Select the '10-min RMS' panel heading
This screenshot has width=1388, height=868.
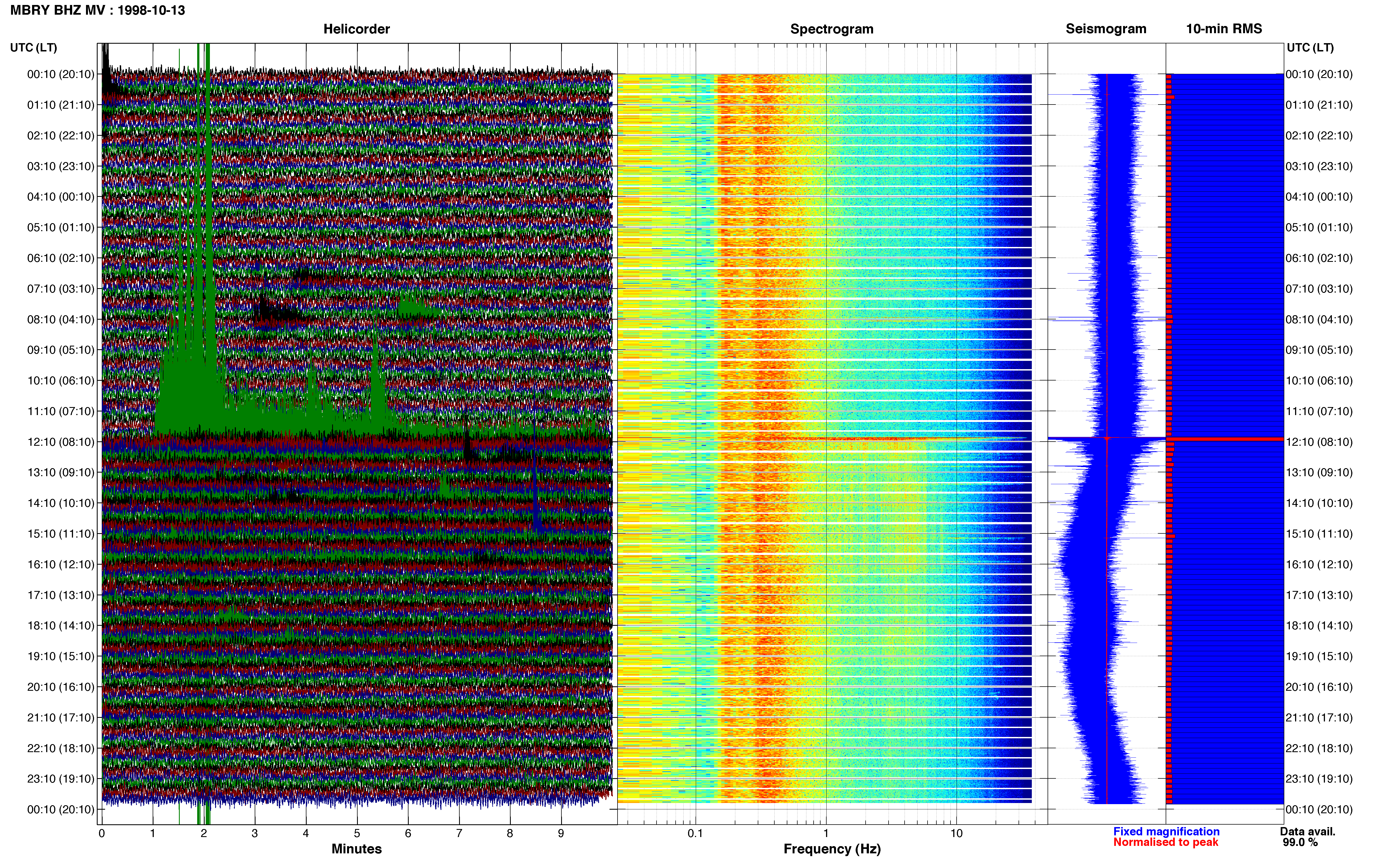[x=1224, y=29]
